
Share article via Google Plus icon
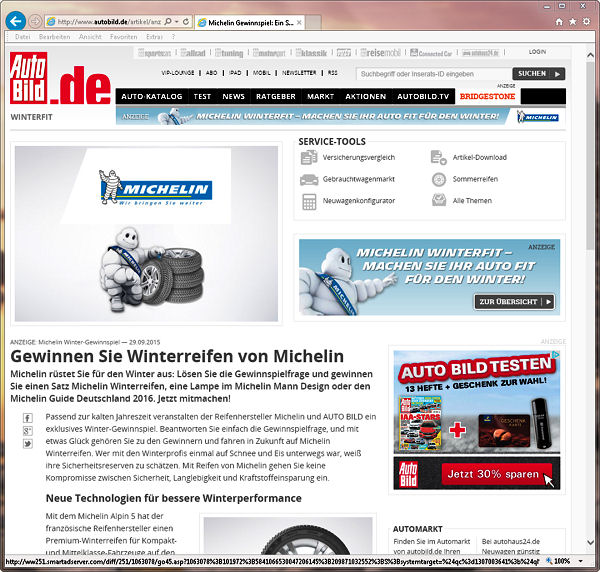coord(28,431)
